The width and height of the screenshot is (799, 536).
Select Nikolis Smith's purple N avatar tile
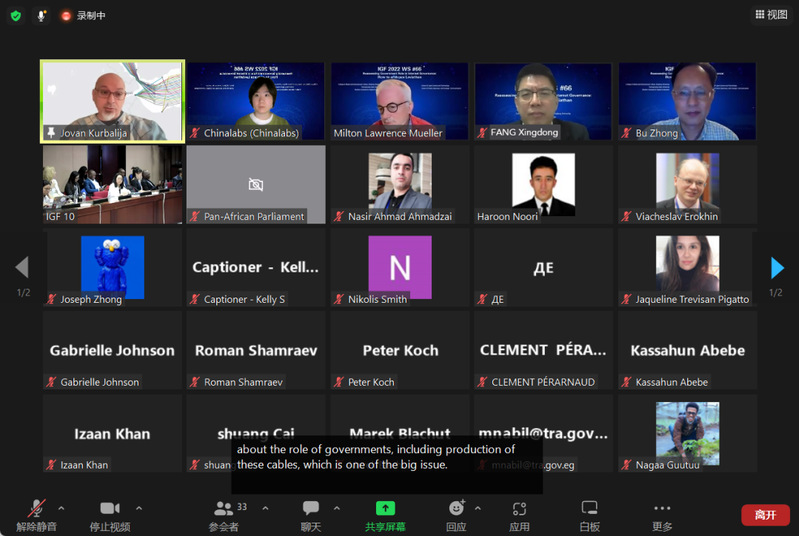(x=400, y=267)
